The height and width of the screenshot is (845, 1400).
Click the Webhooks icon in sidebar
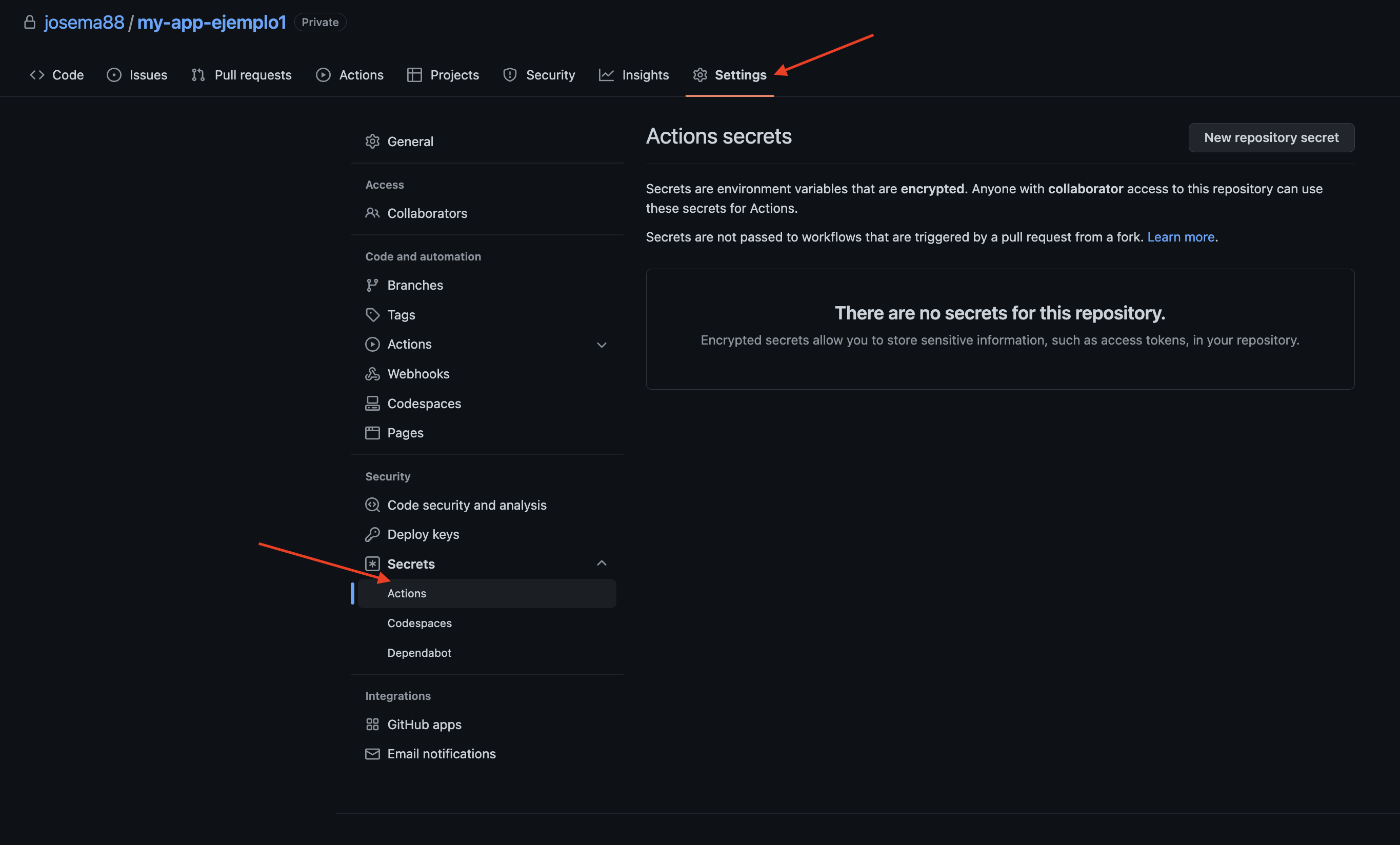click(372, 374)
